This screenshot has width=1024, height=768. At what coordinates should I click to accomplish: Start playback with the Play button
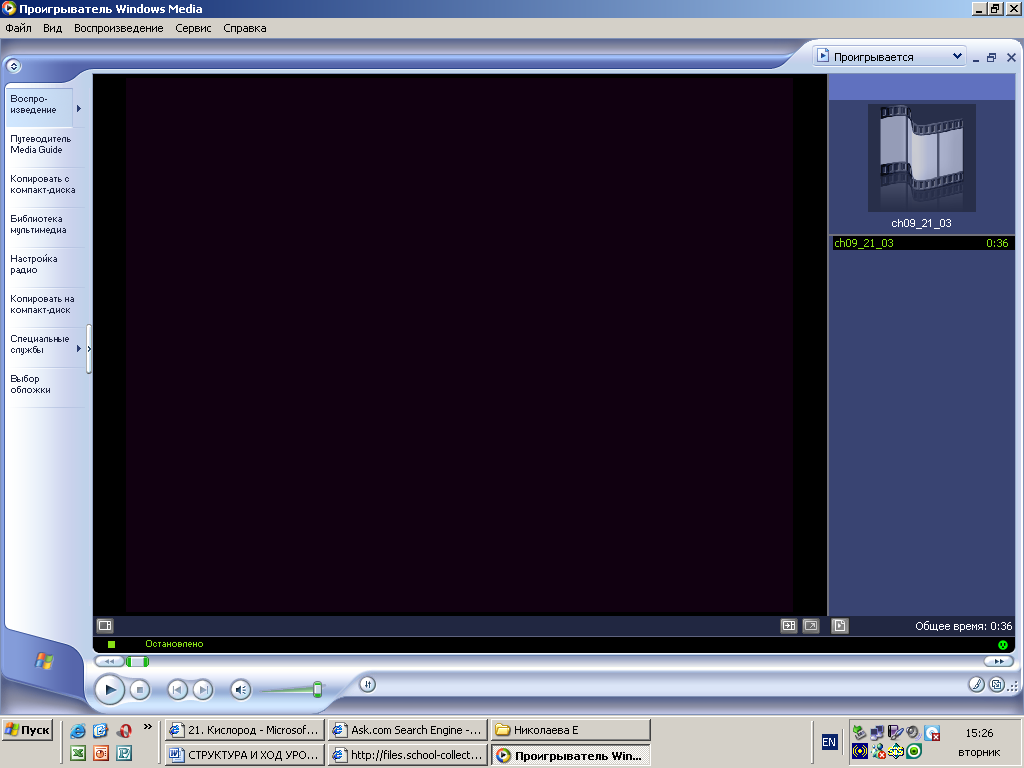pos(110,689)
